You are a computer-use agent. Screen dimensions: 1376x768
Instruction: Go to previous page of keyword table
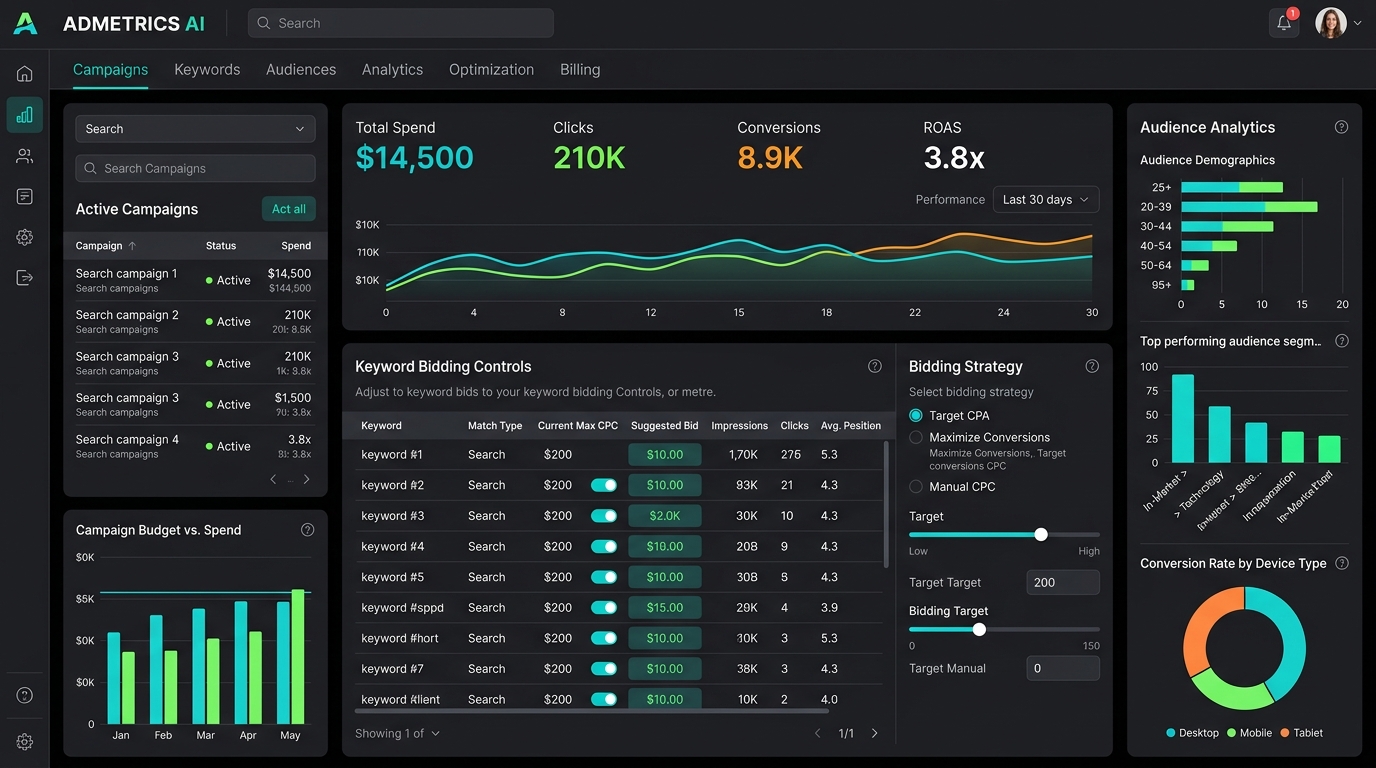[x=817, y=733]
